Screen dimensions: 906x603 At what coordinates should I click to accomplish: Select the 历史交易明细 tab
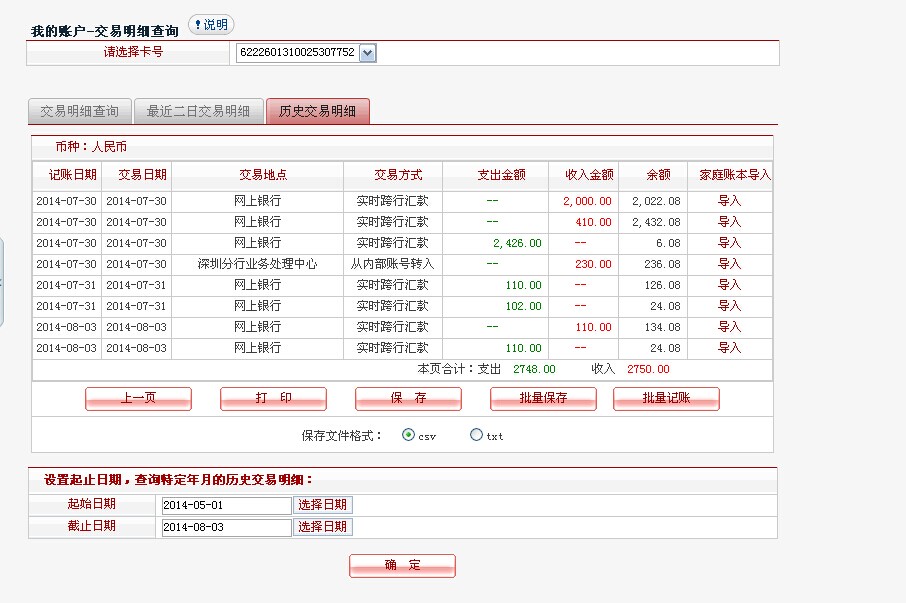click(x=317, y=111)
